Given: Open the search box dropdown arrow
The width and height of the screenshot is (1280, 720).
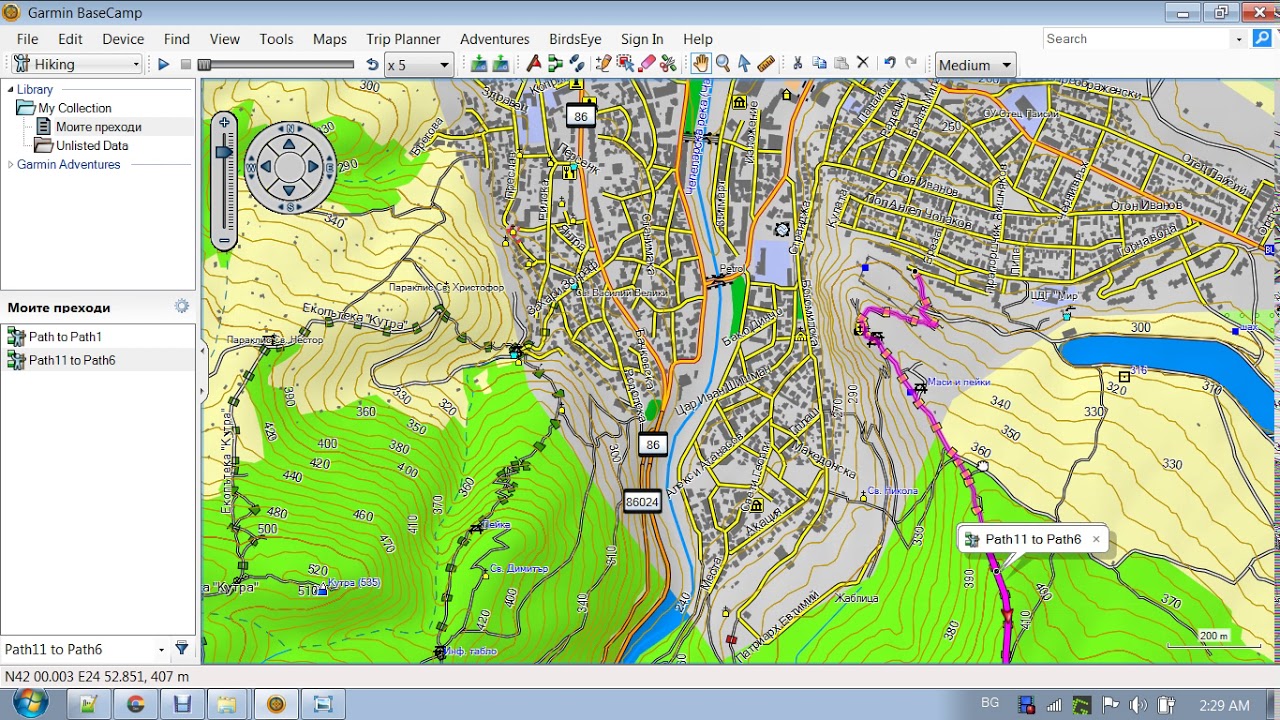Looking at the screenshot, I should (1240, 39).
